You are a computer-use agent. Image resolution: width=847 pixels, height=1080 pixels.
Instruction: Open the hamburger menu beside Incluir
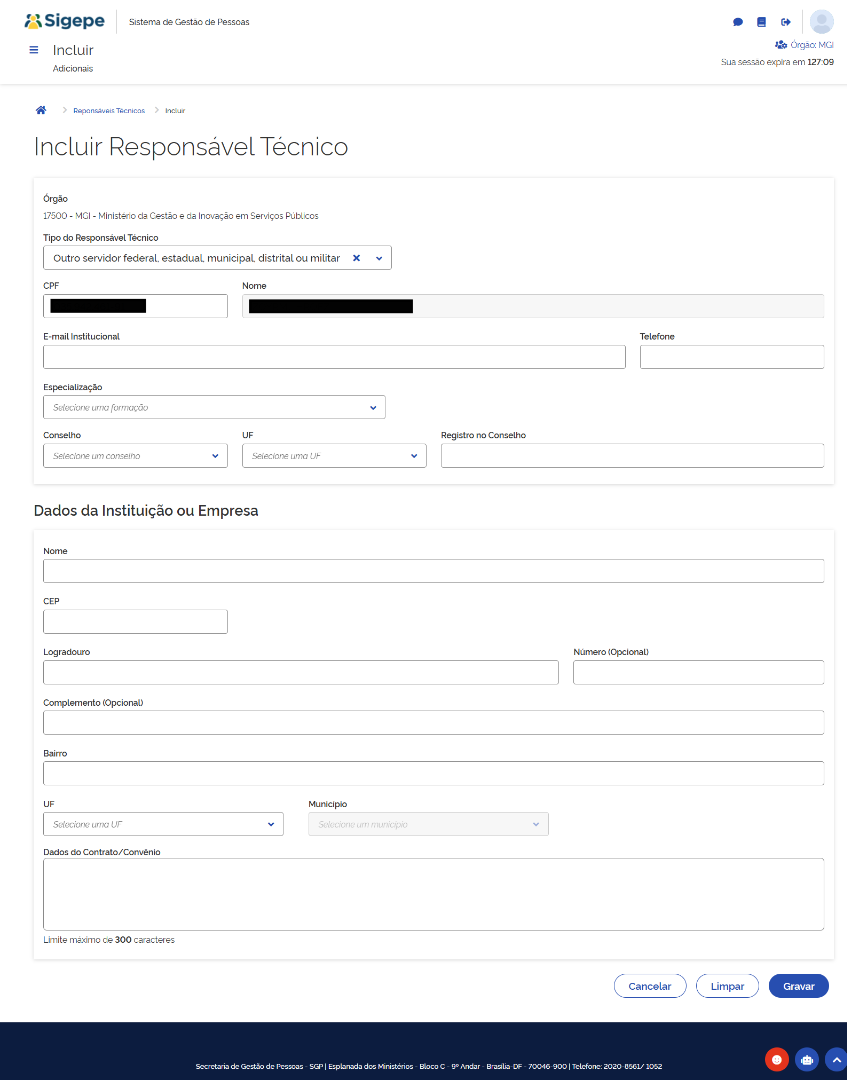point(34,50)
